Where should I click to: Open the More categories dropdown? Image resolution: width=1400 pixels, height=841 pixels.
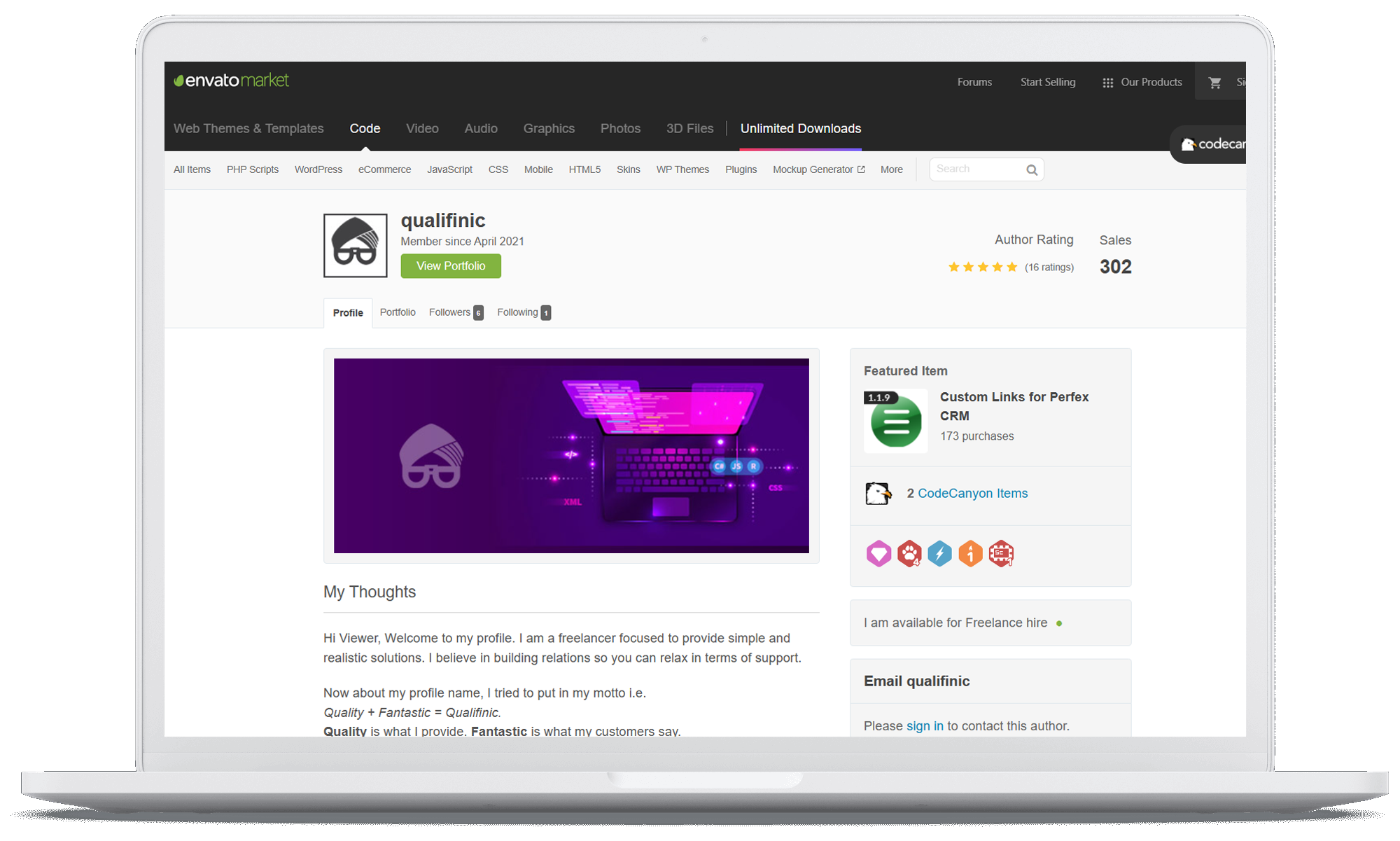[x=891, y=169]
